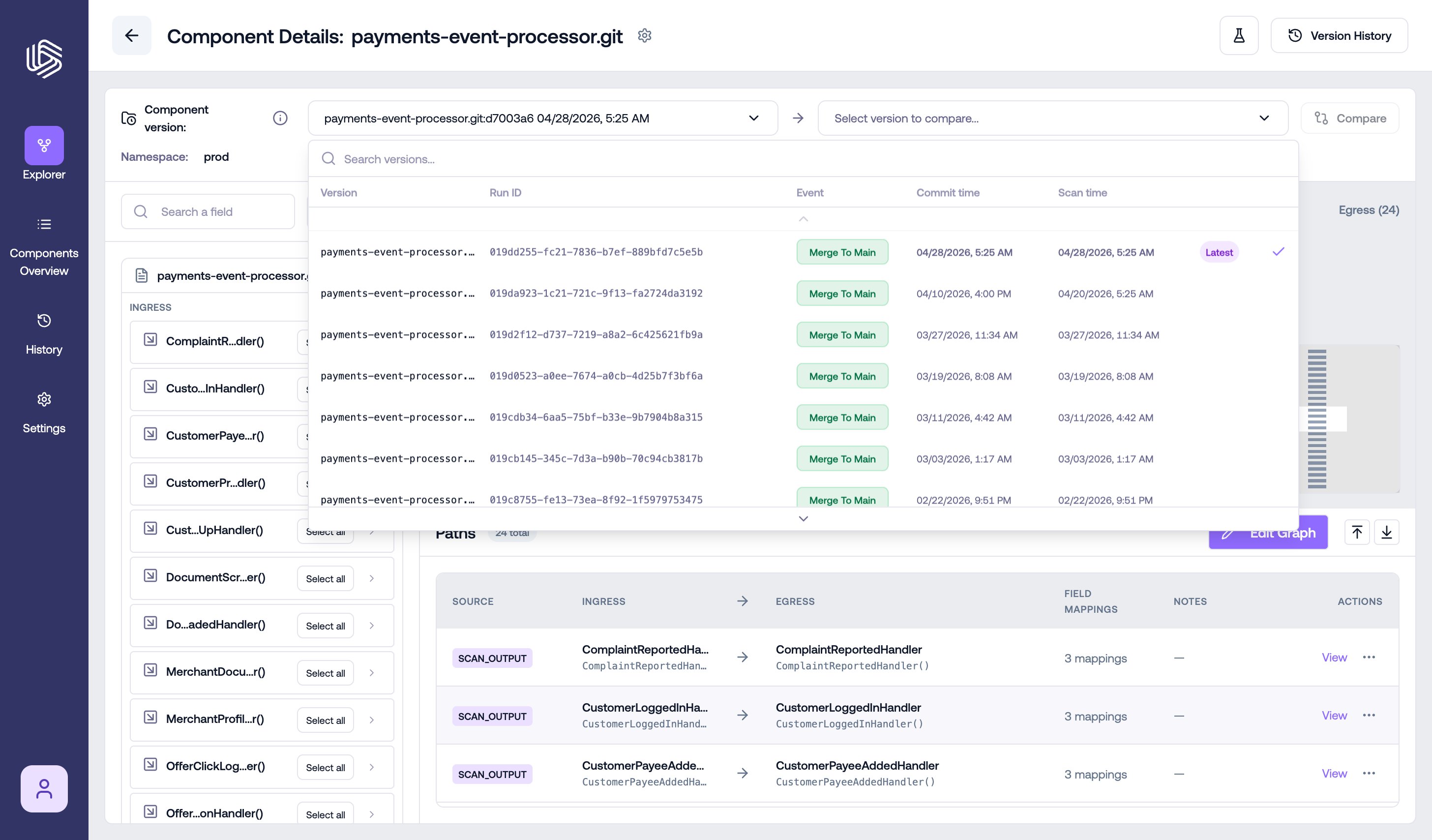
Task: Click the download arrow icon
Action: tap(1386, 532)
